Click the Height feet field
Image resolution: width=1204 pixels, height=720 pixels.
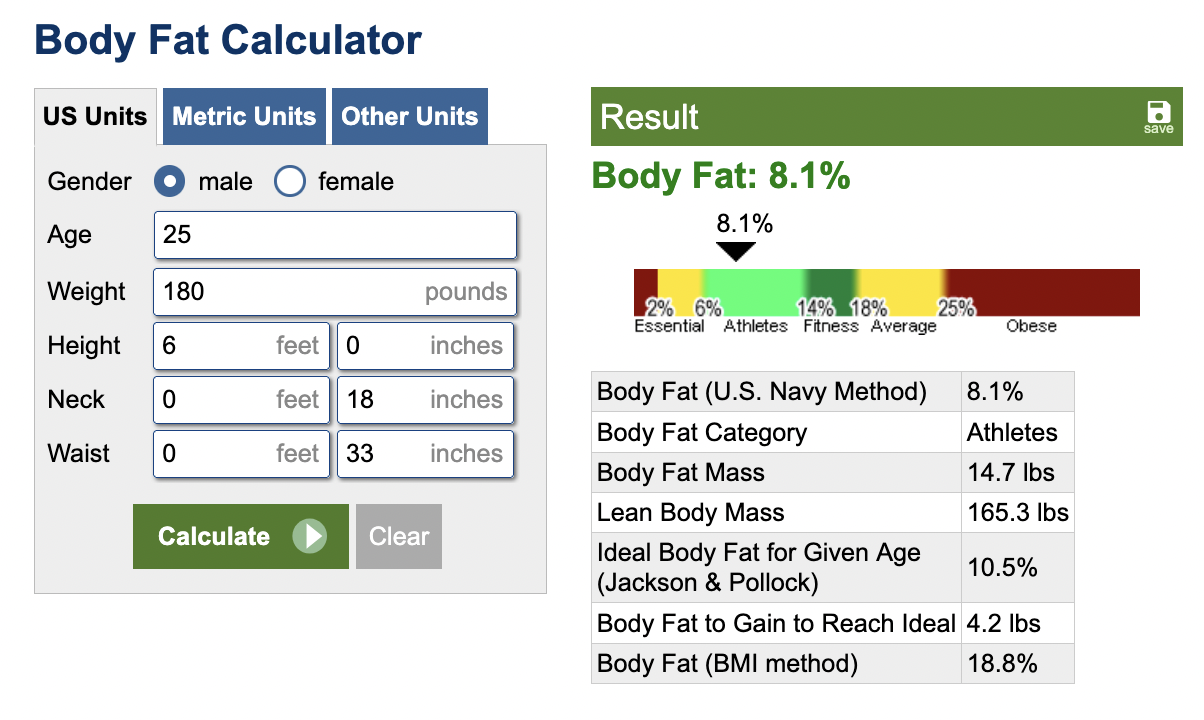[241, 346]
